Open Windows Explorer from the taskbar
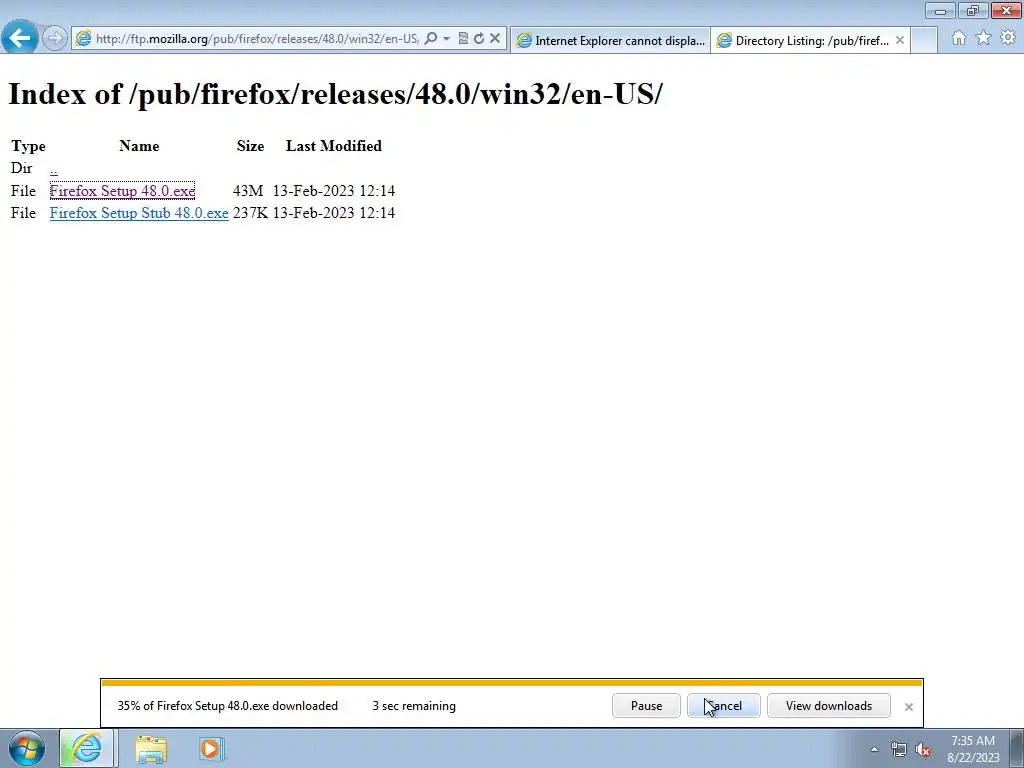 coord(151,749)
